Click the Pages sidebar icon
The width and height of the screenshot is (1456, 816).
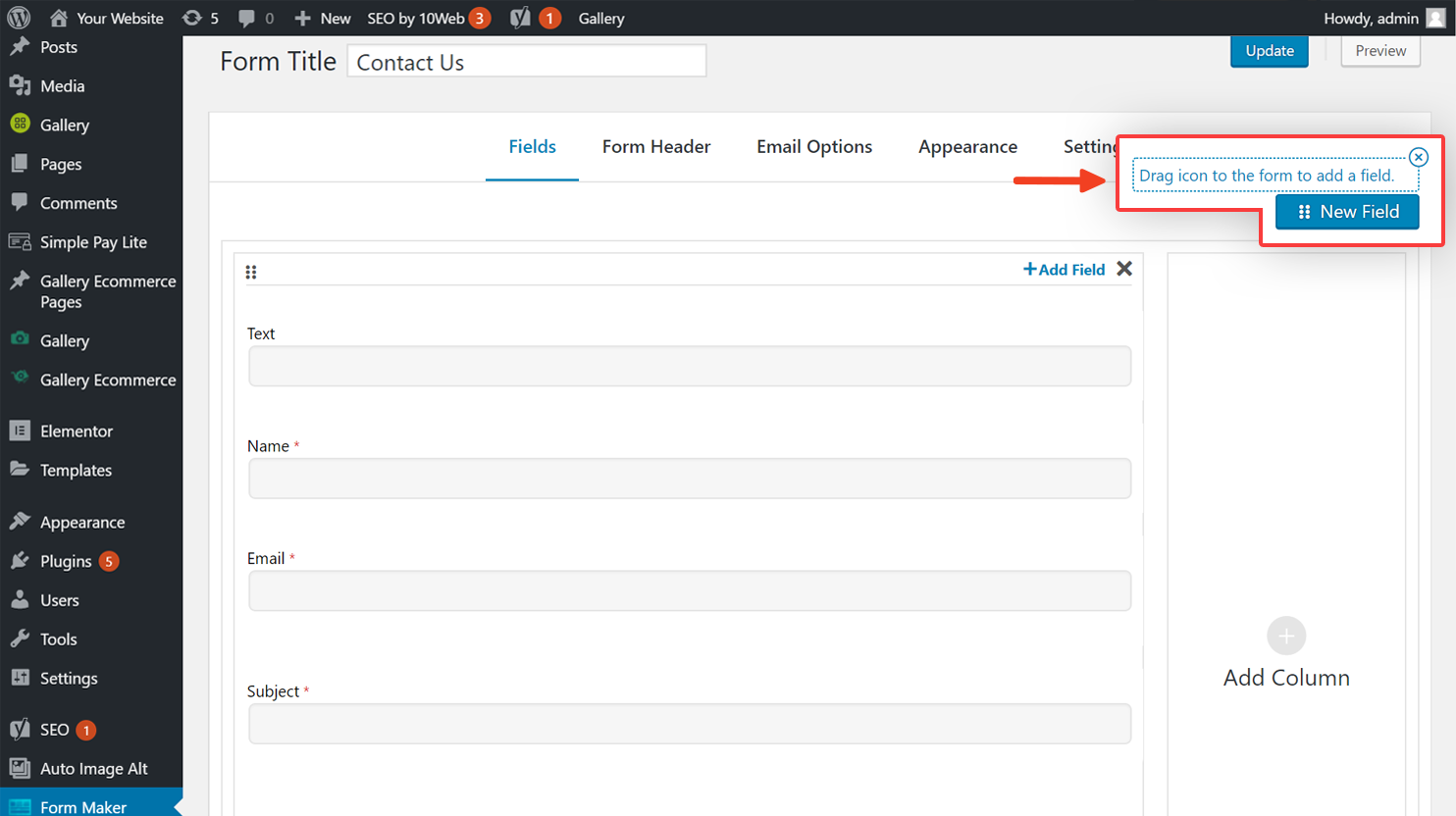20,163
